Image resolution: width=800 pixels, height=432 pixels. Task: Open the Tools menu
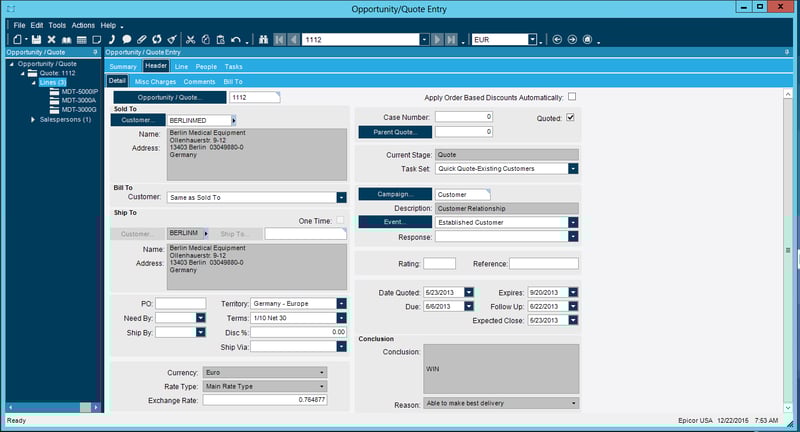[x=57, y=25]
